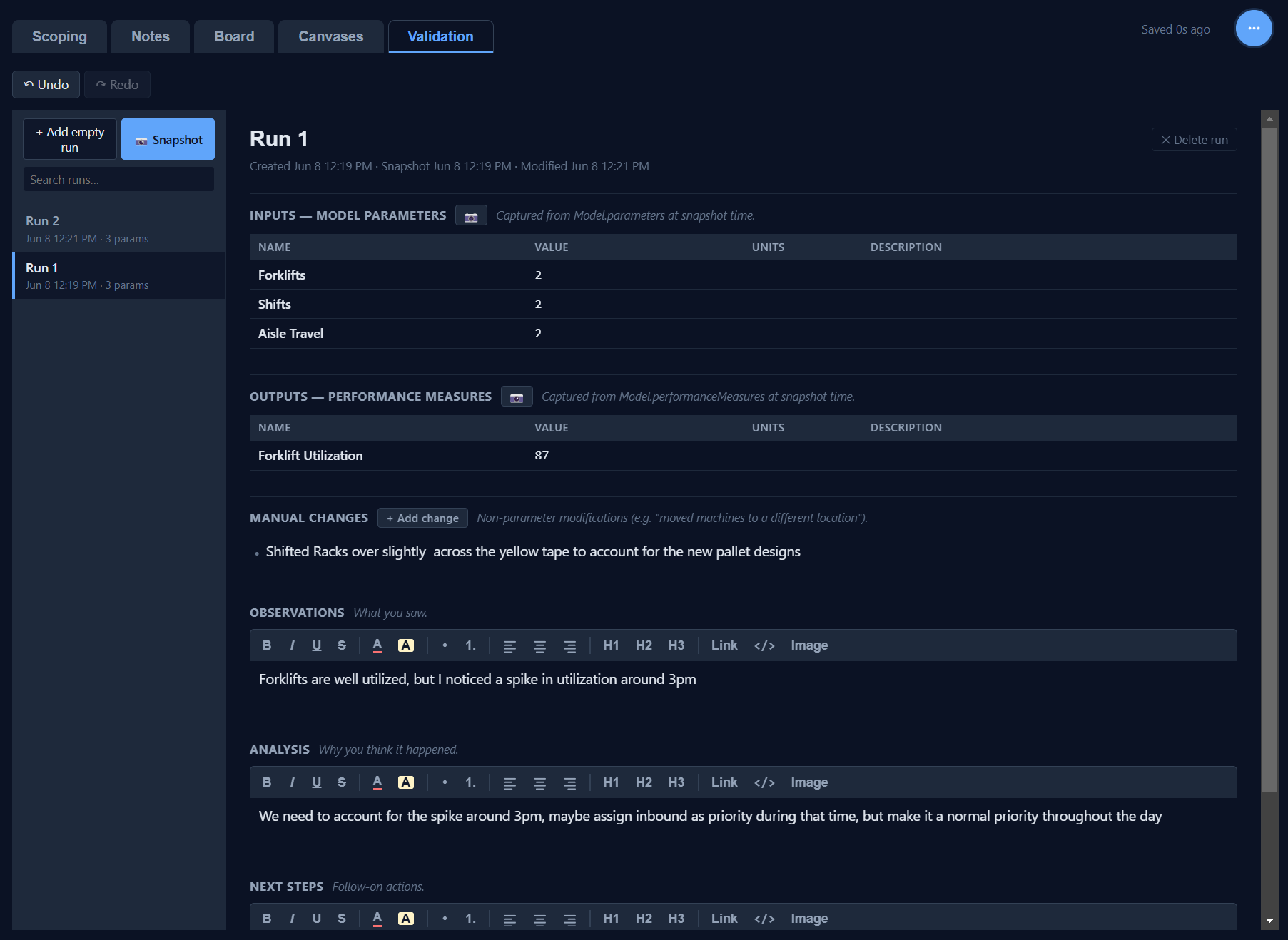This screenshot has width=1288, height=940.
Task: Focus the Search runs field
Action: point(118,180)
